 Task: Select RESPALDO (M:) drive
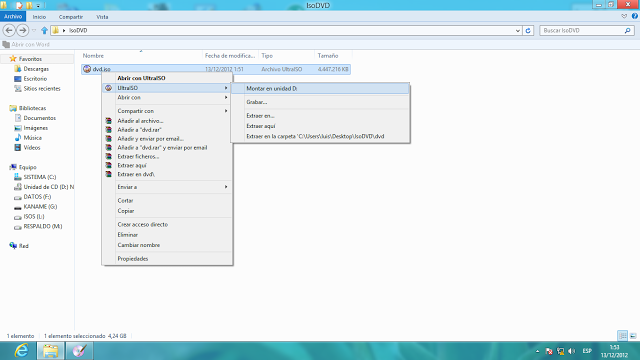click(42, 226)
